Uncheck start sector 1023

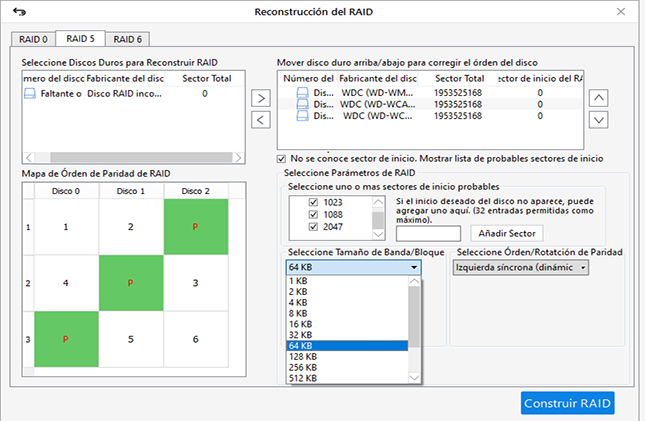(313, 202)
